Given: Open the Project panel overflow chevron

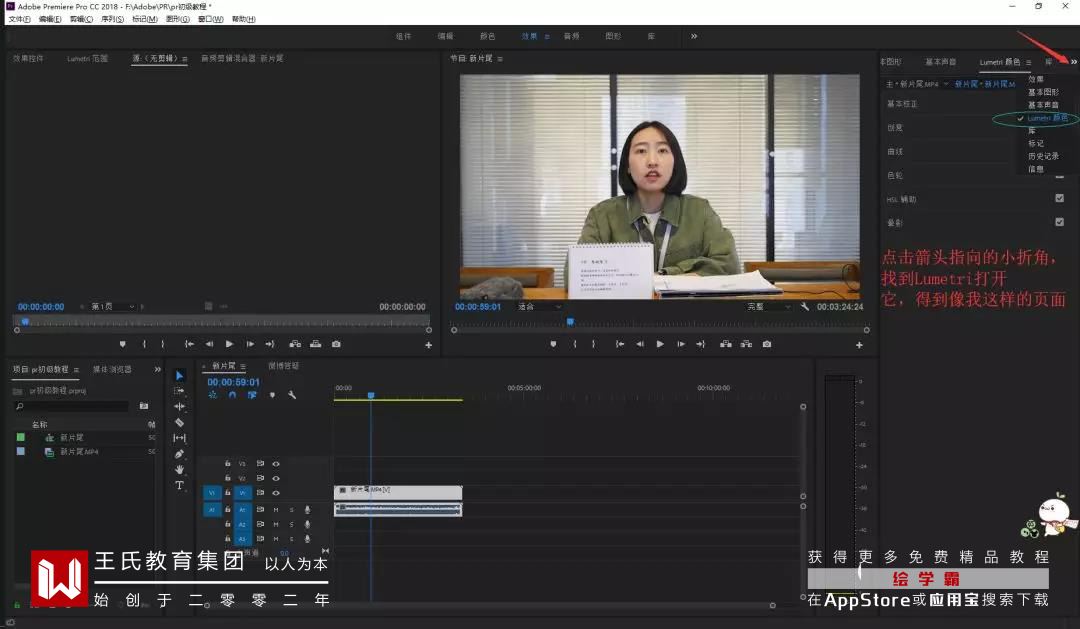Looking at the screenshot, I should coord(157,369).
